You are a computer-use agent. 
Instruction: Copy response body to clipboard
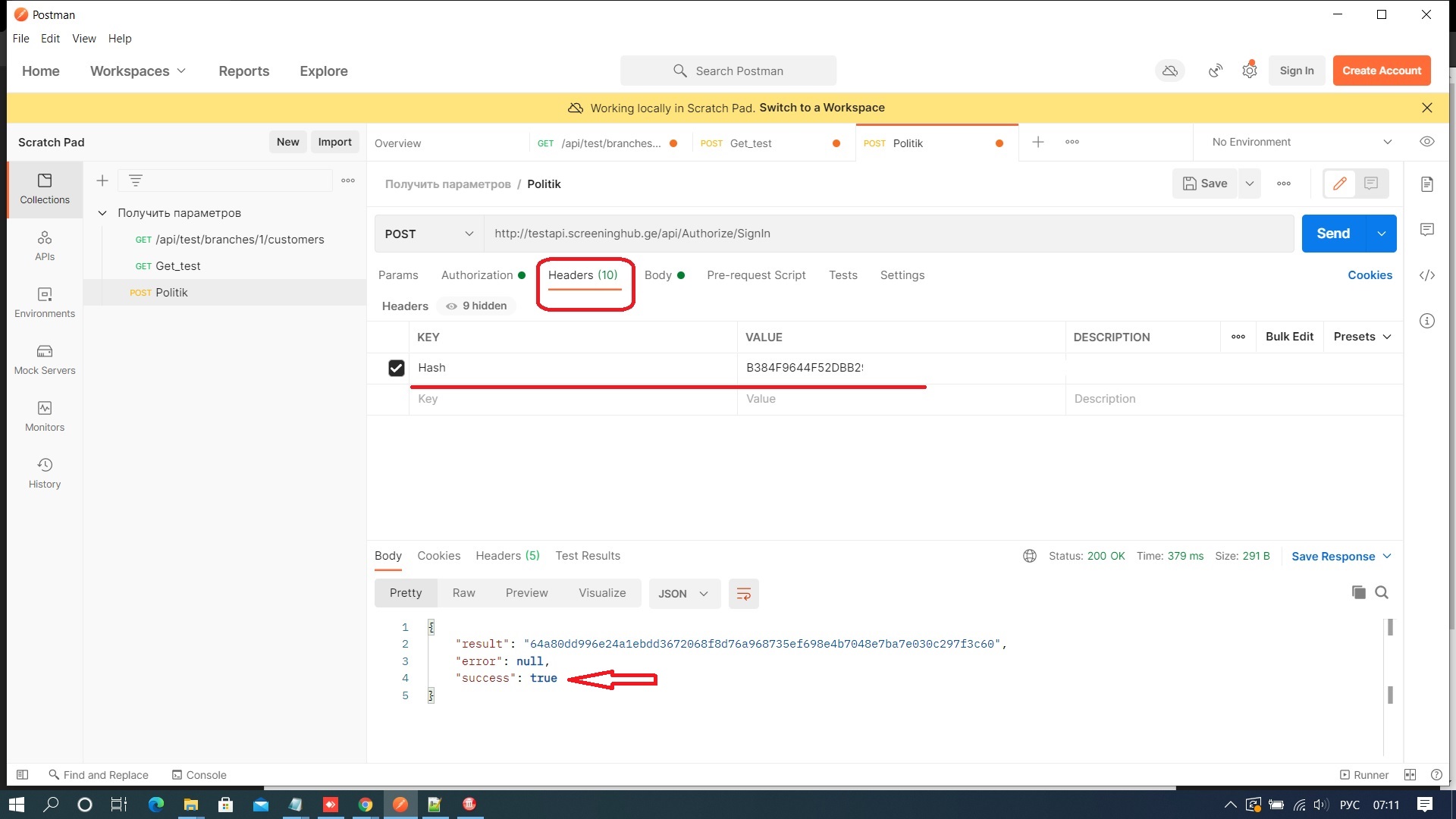point(1358,592)
